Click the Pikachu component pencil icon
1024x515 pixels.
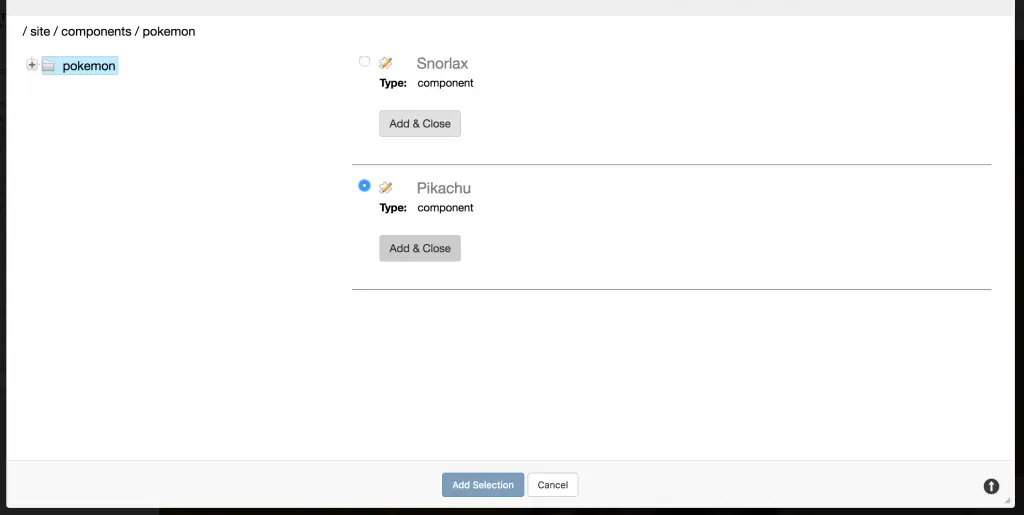tap(386, 188)
